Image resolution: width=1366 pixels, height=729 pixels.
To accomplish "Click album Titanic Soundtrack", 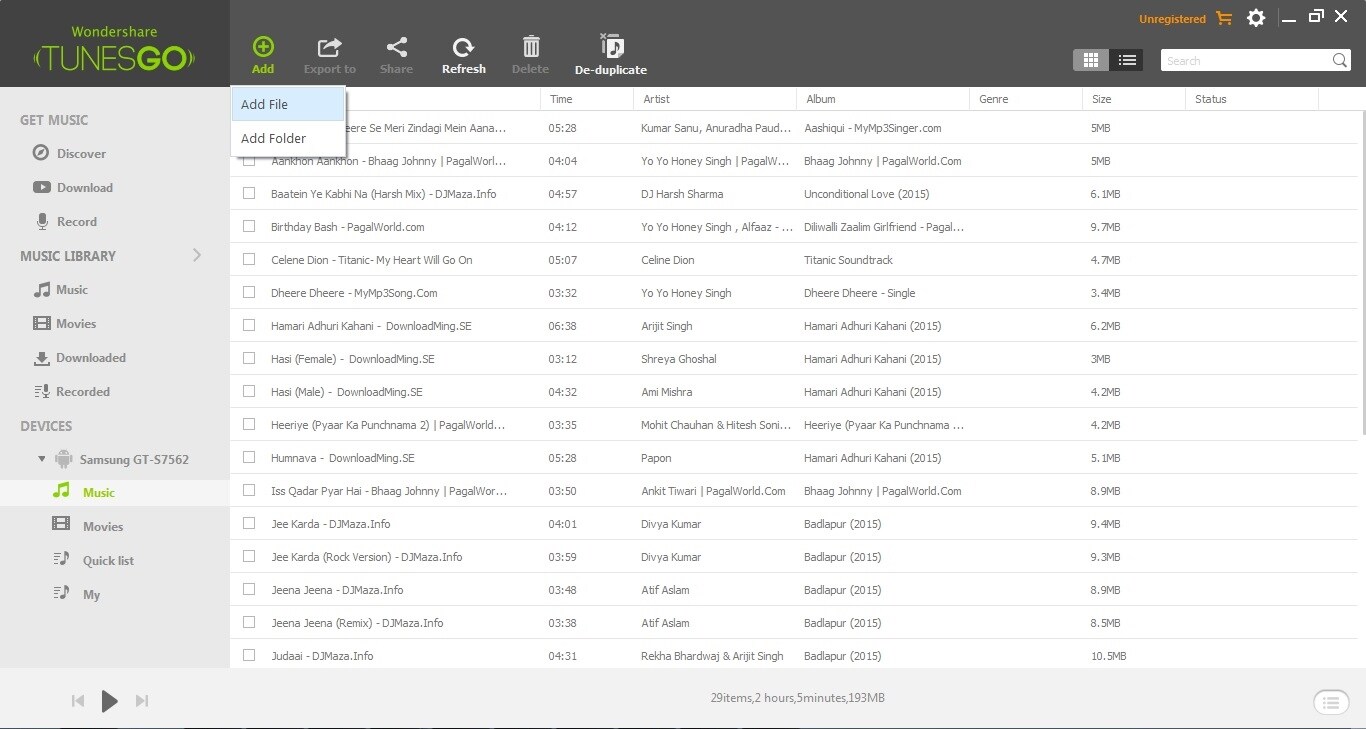I will pyautogui.click(x=848, y=260).
